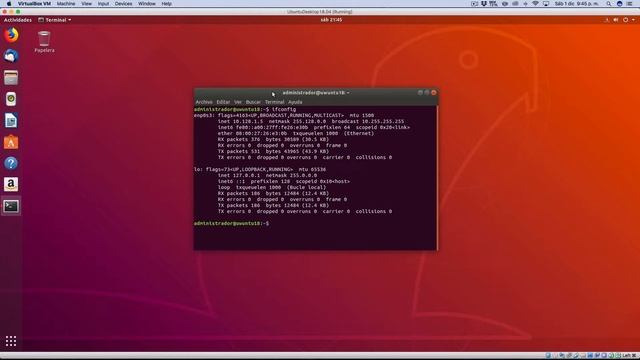Open macOS Wi-Fi status icon
The width and height of the screenshot is (640, 360).
(535, 4)
